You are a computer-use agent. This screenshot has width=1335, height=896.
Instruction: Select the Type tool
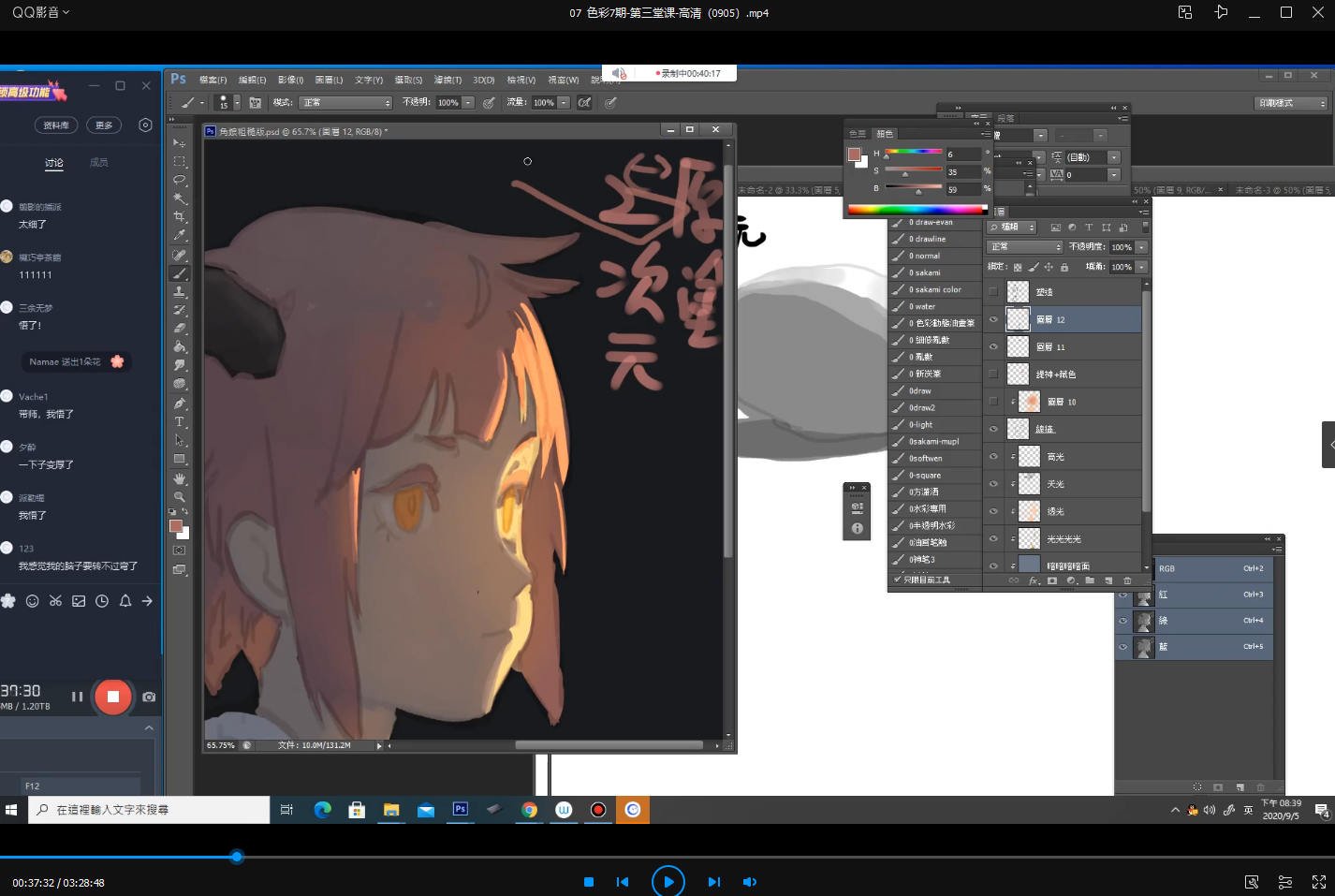point(180,422)
